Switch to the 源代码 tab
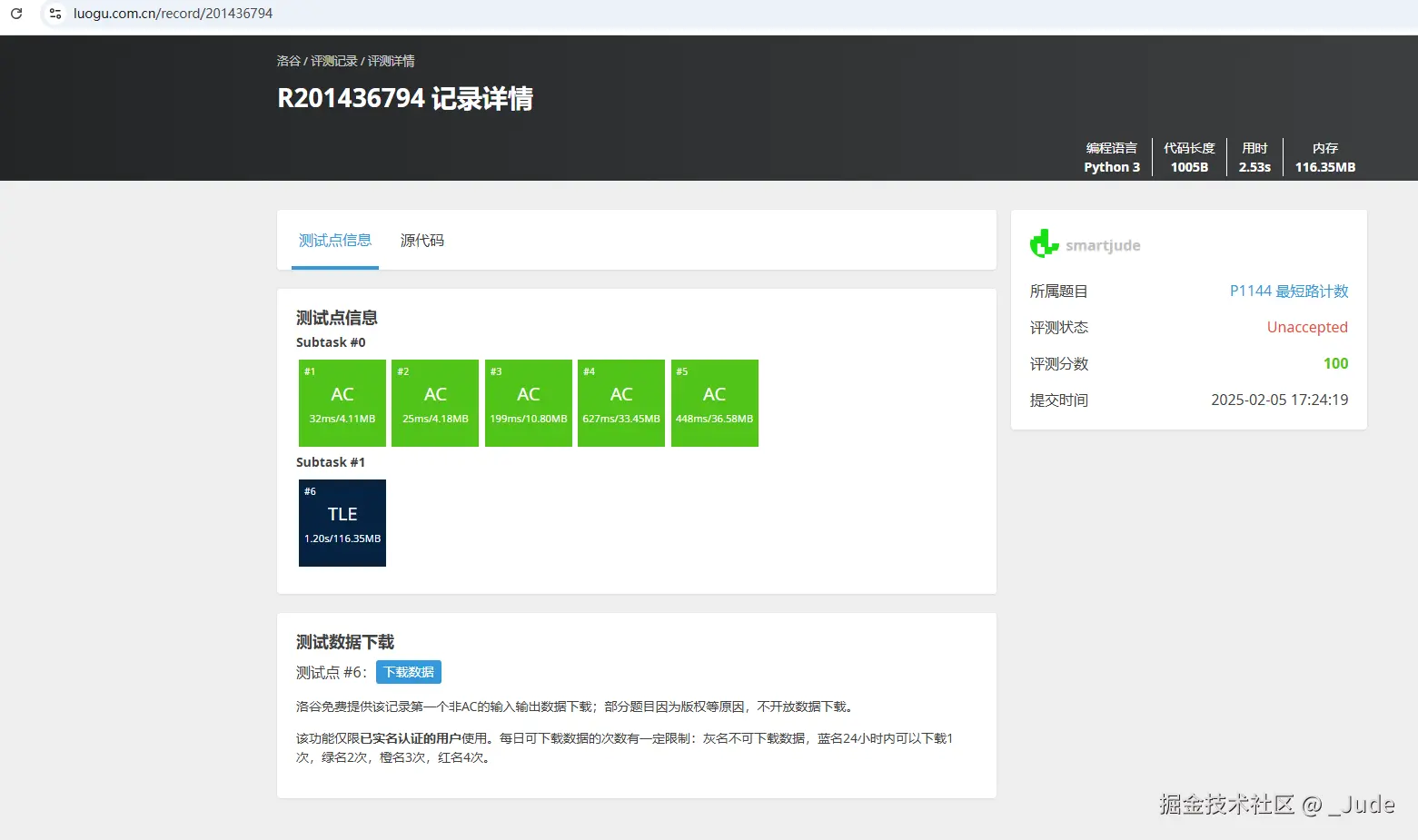Screen dimensions: 1418x840 (422, 241)
